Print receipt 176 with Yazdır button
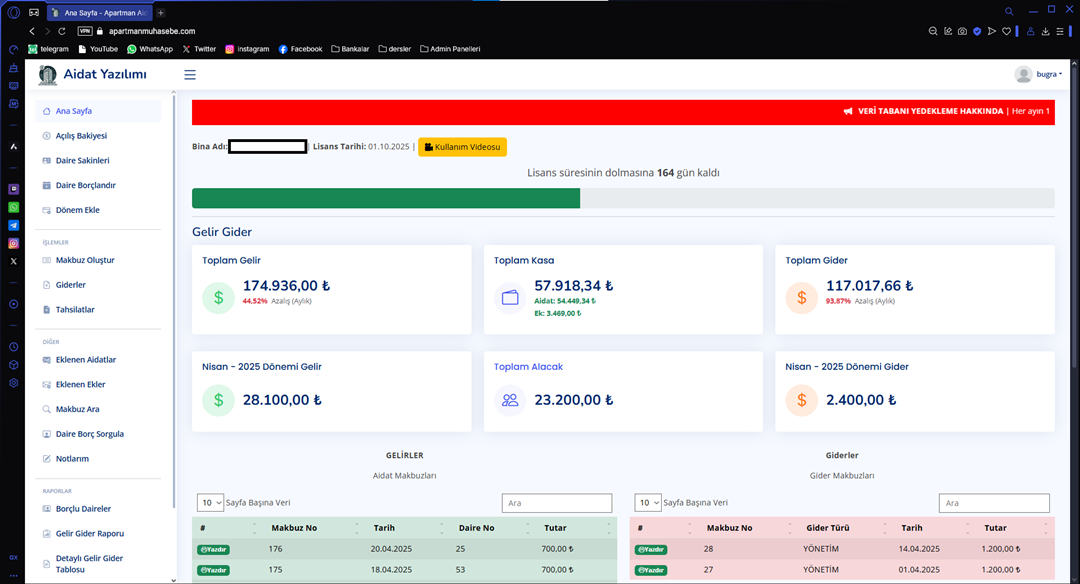The image size is (1080, 584). 211,549
